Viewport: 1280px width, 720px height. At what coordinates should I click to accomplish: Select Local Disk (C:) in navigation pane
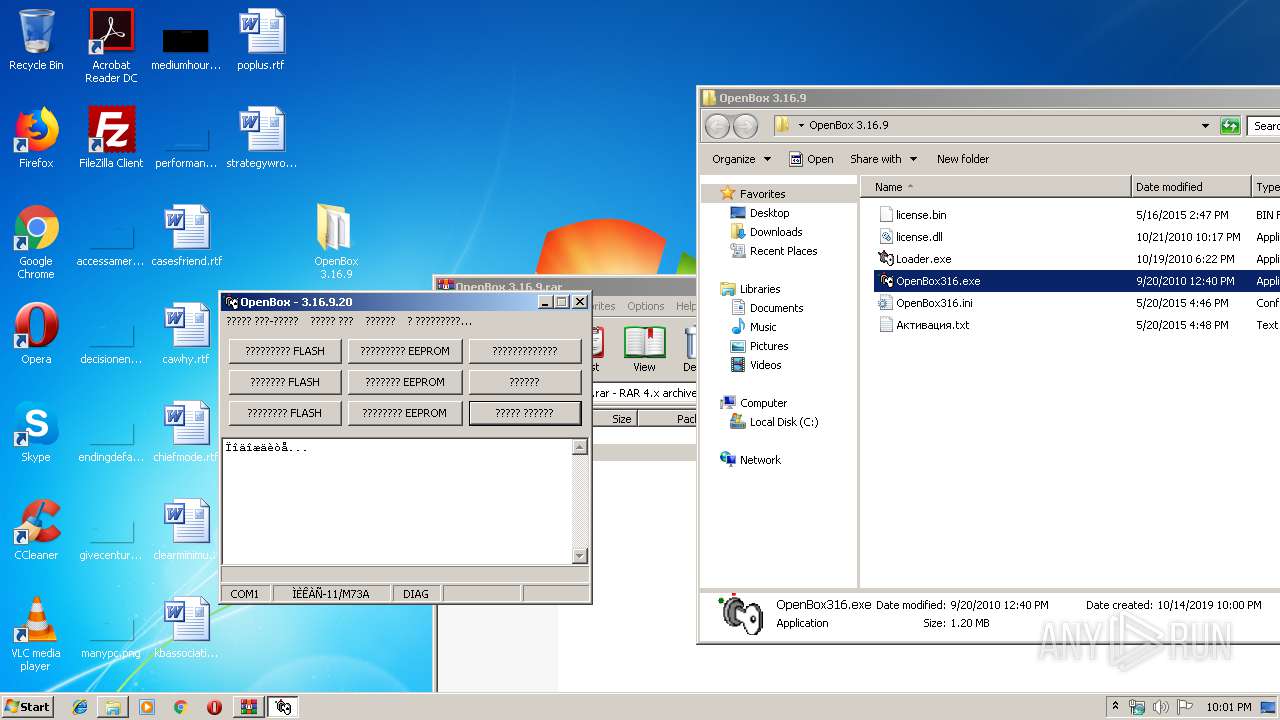[784, 422]
